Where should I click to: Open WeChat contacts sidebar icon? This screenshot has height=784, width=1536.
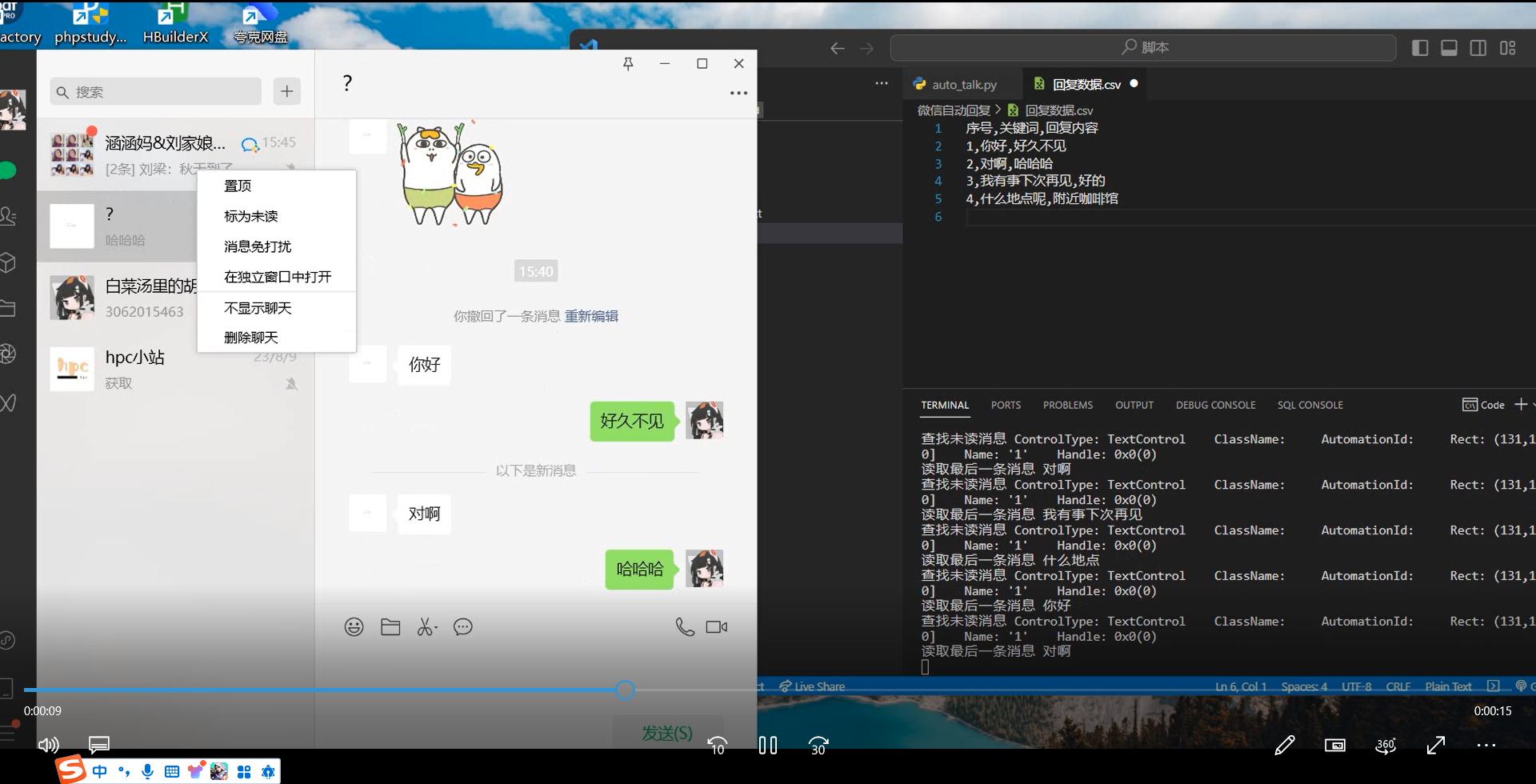[x=8, y=216]
